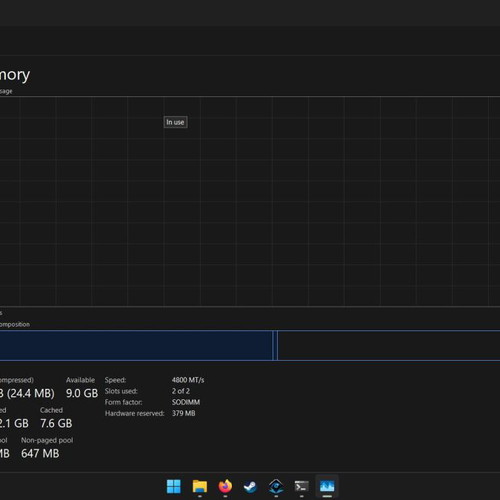Select the in-use segment of memory composition bar
The image size is (500, 500).
click(x=136, y=345)
